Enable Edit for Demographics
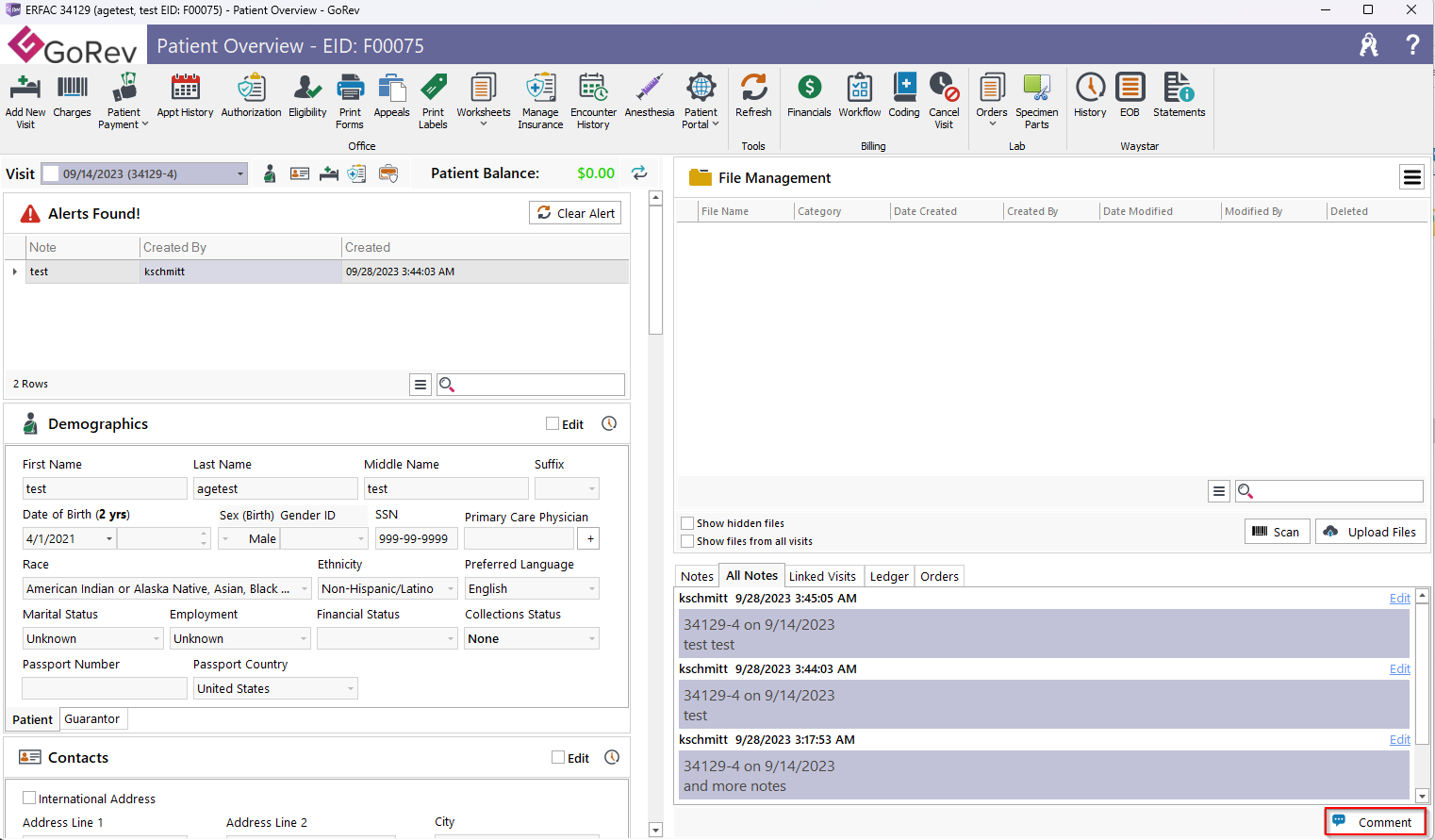This screenshot has width=1435, height=840. [x=553, y=424]
